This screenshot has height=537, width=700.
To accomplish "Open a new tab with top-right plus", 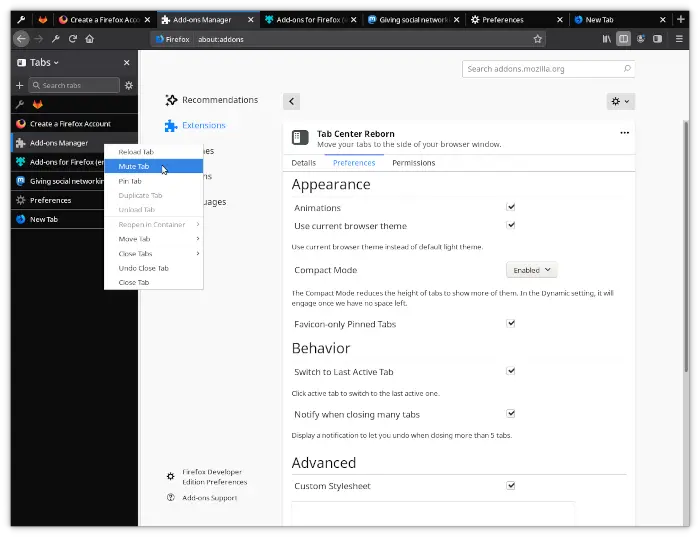I will coord(680,19).
